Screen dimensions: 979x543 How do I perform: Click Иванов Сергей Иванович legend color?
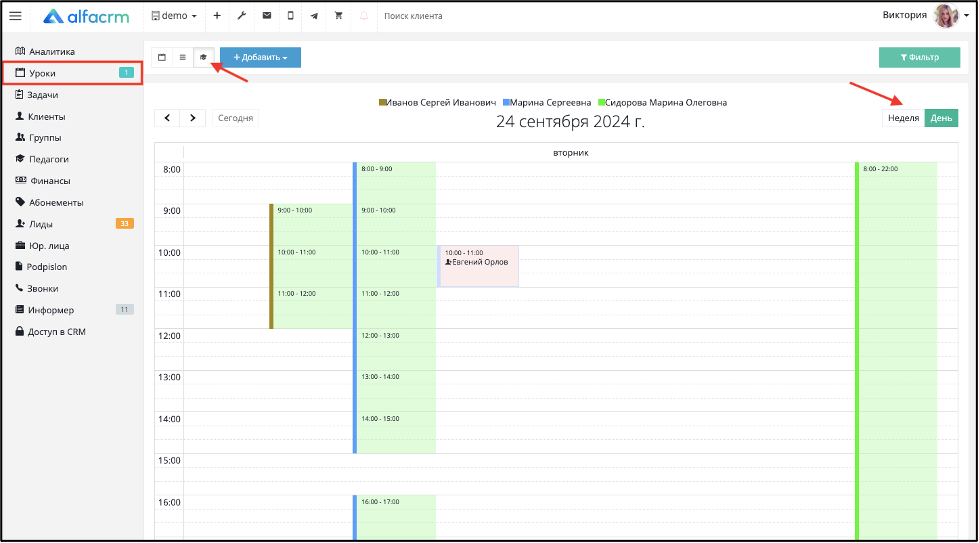point(383,102)
